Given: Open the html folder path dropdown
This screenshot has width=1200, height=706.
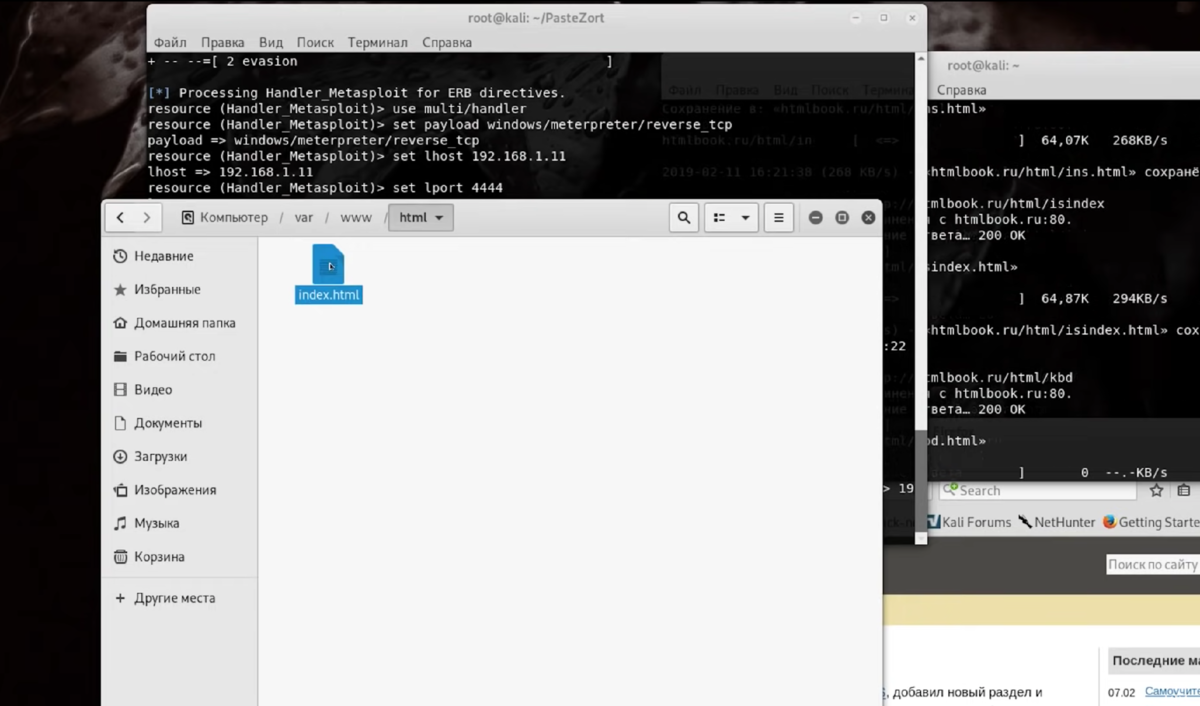Looking at the screenshot, I should pos(421,217).
